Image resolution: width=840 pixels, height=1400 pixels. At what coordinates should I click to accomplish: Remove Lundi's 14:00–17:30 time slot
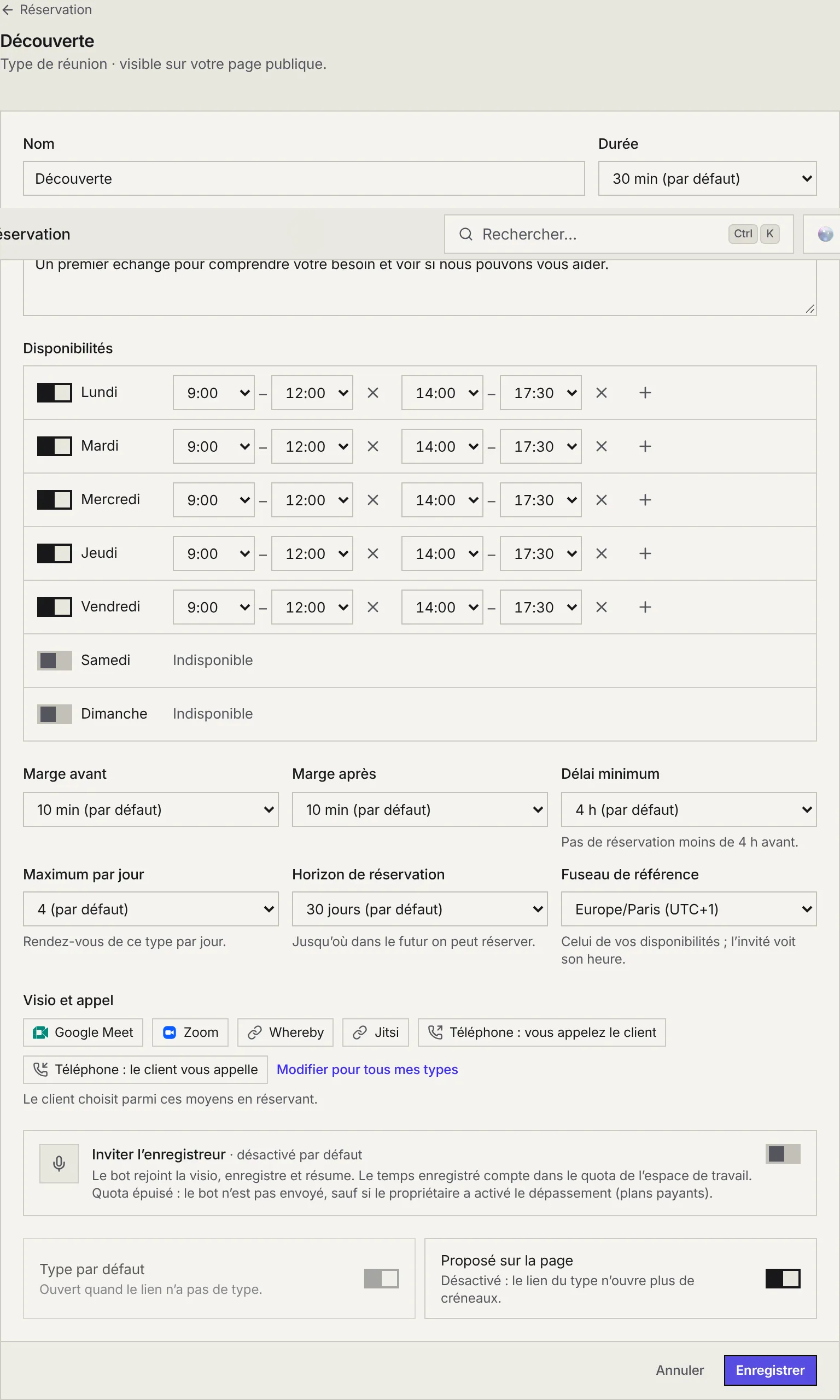pos(601,393)
